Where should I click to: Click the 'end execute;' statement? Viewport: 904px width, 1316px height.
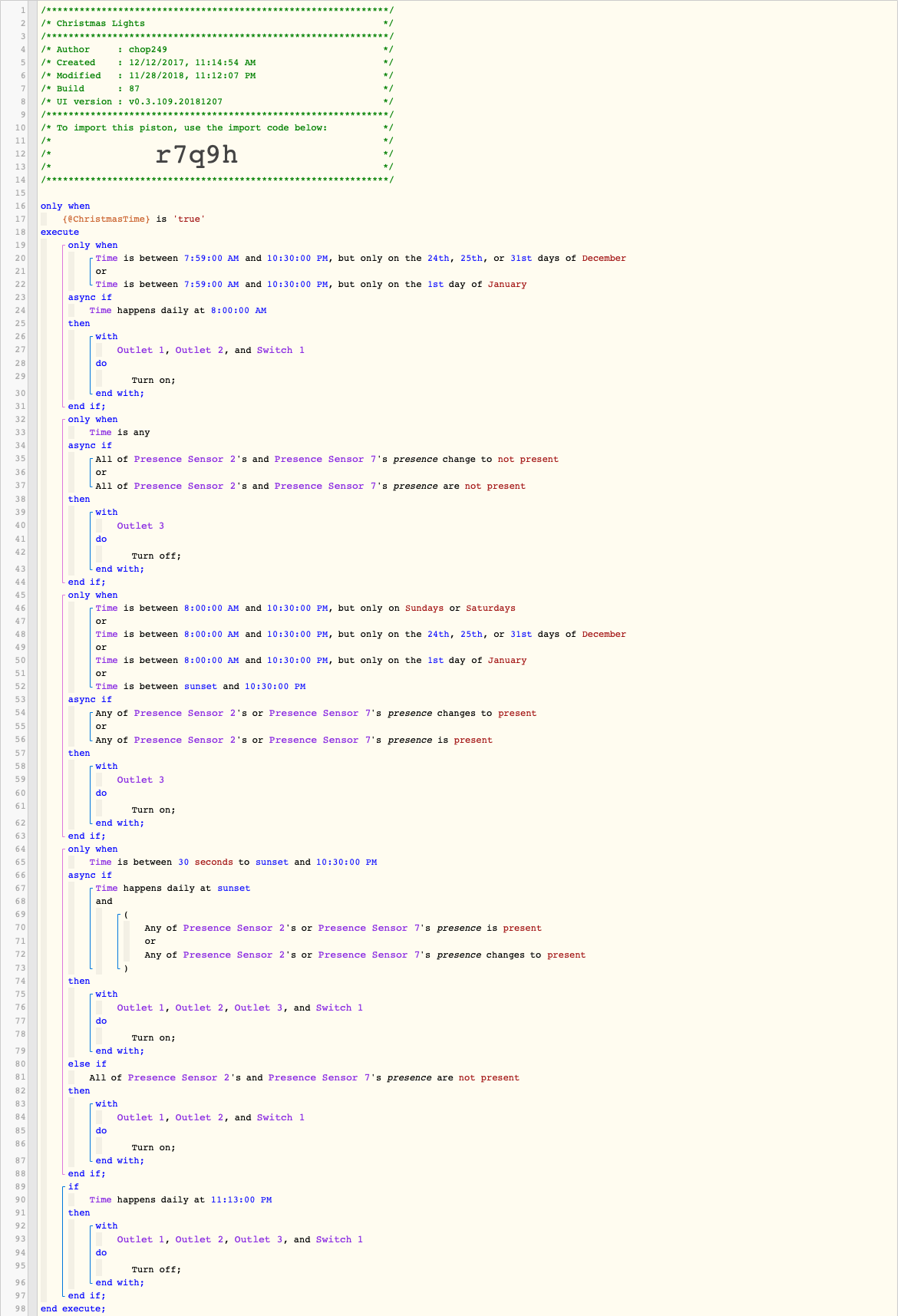(x=74, y=1308)
